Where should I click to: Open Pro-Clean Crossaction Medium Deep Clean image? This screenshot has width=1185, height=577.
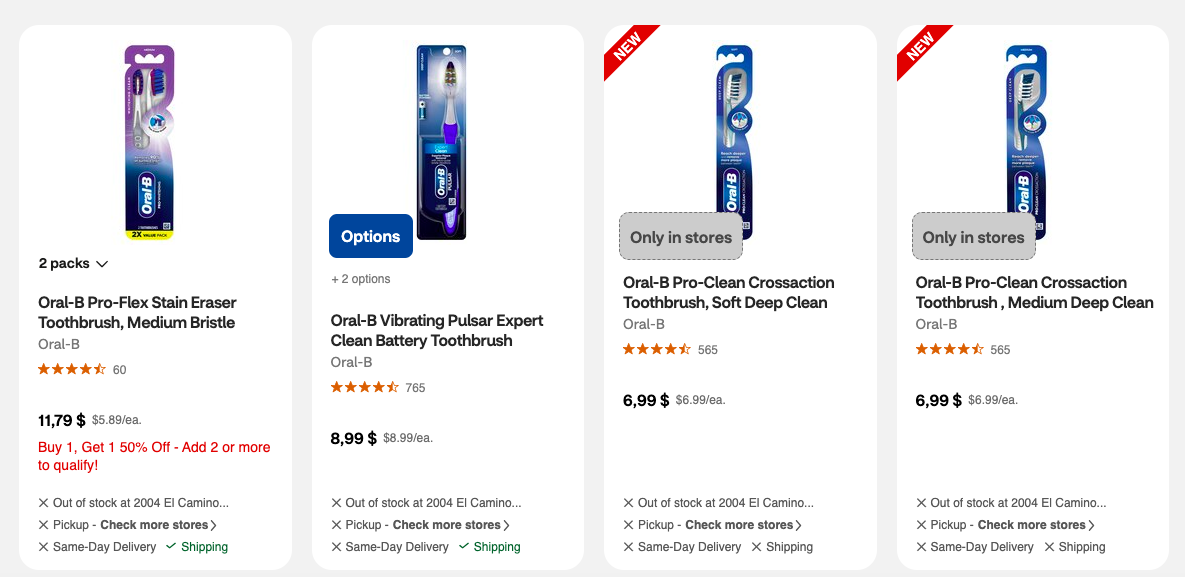(1026, 128)
